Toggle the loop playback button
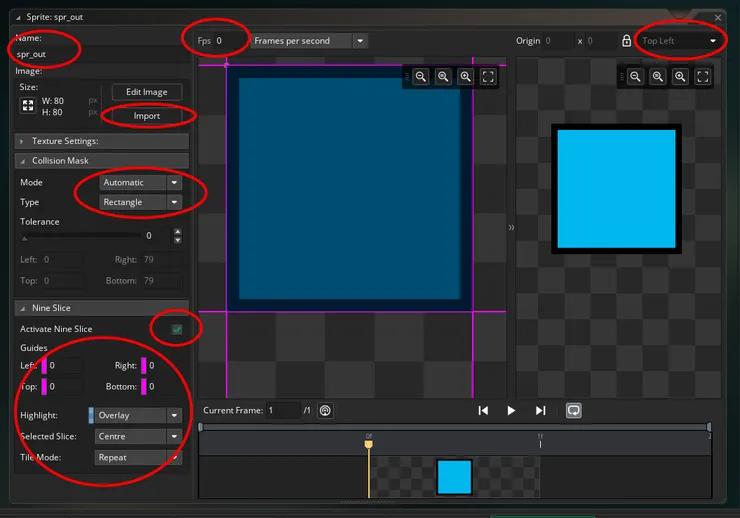Screen dimensions: 740x518 [x=573, y=410]
